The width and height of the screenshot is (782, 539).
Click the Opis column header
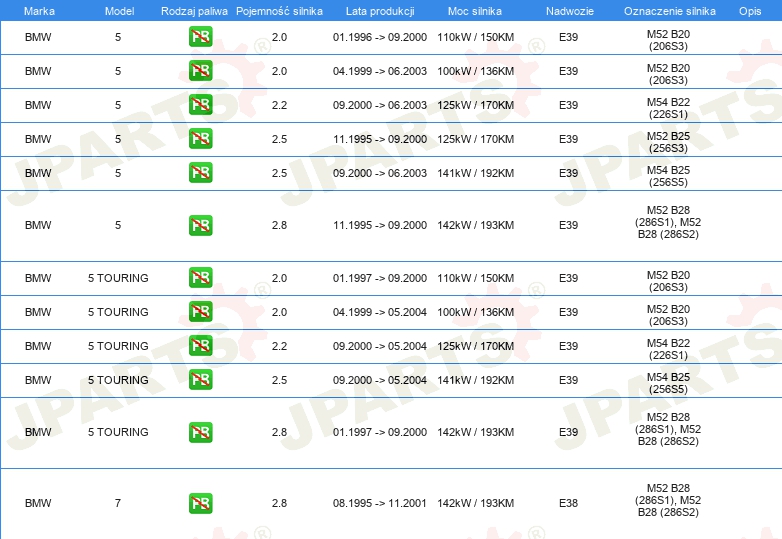coord(750,11)
